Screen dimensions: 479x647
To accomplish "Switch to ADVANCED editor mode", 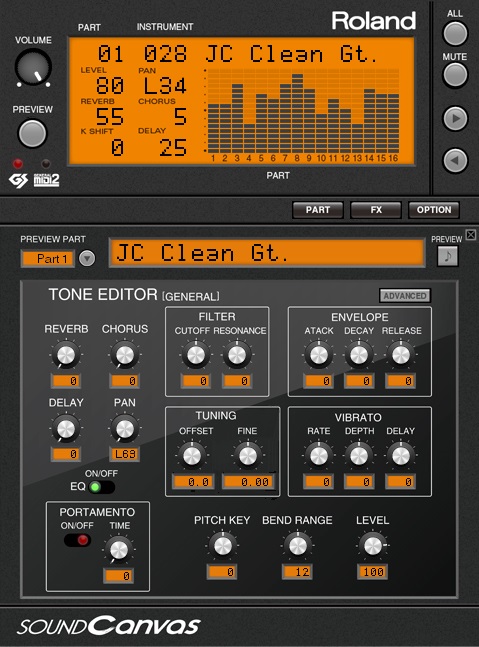I will [x=405, y=296].
